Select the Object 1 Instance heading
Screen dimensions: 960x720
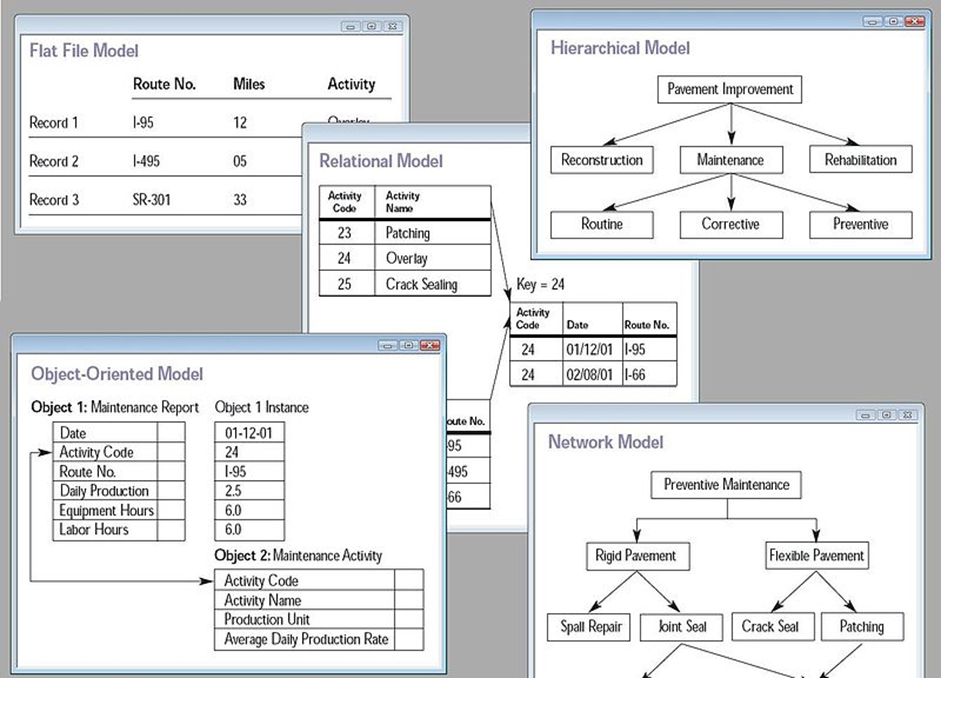click(x=261, y=408)
